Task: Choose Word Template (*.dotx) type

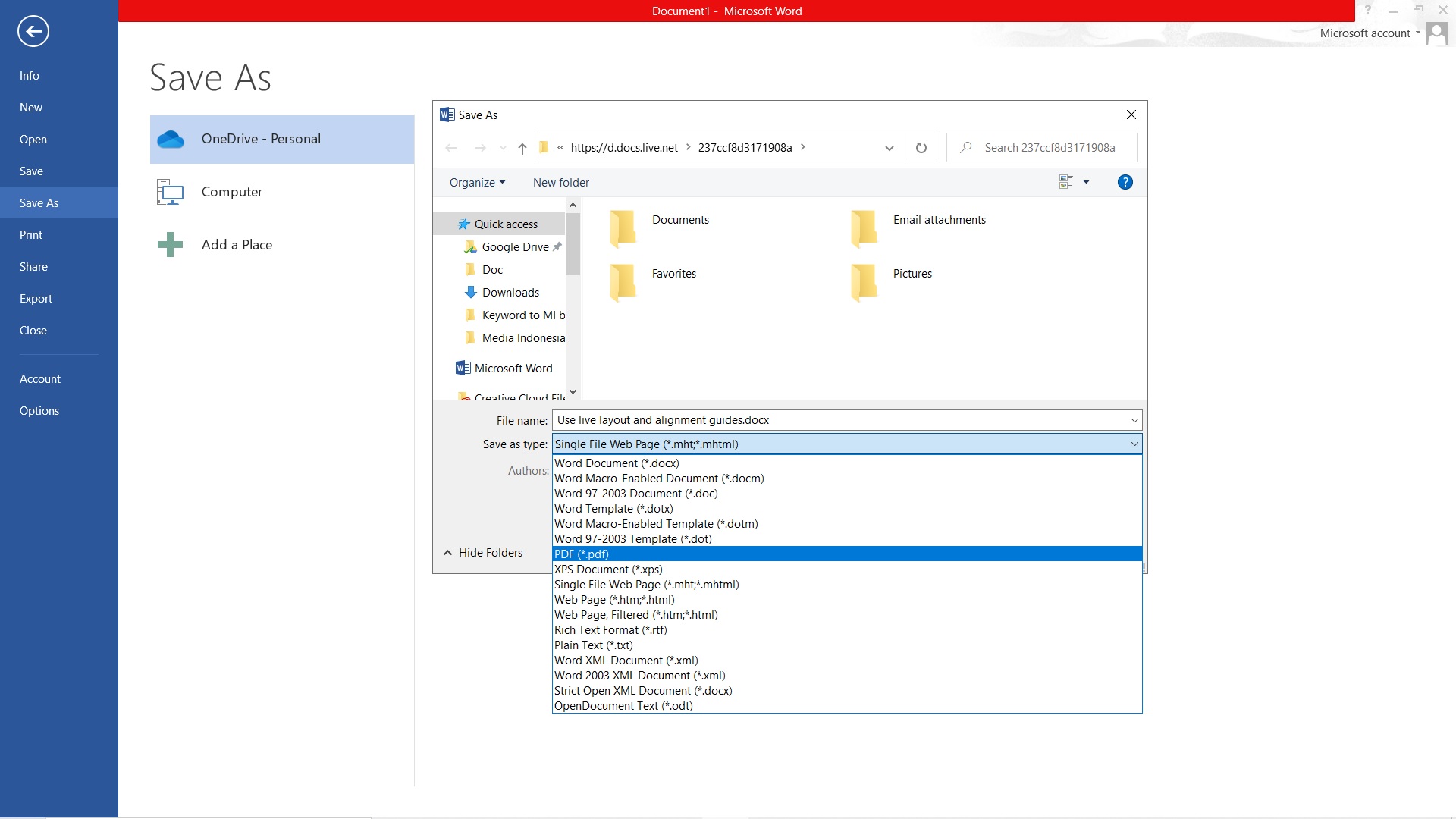Action: pos(847,509)
